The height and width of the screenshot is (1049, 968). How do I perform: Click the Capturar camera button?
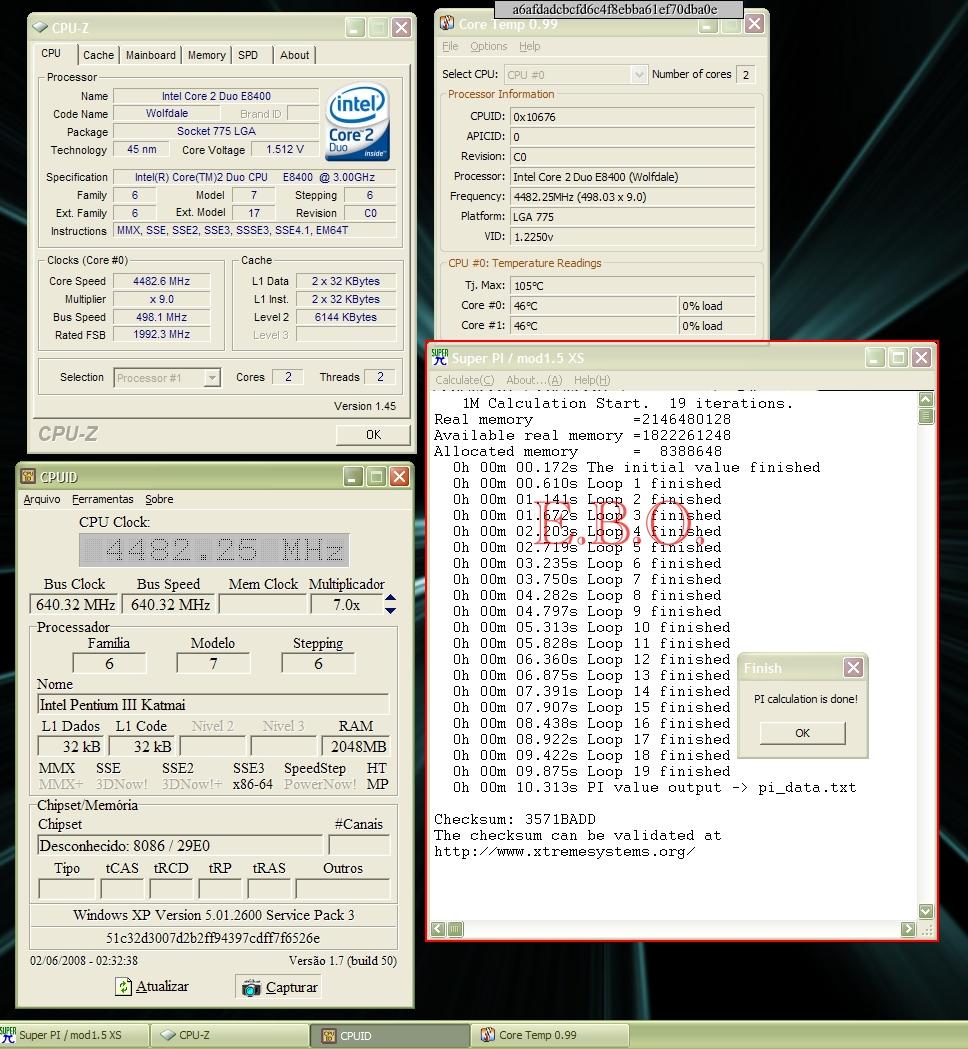tap(279, 987)
